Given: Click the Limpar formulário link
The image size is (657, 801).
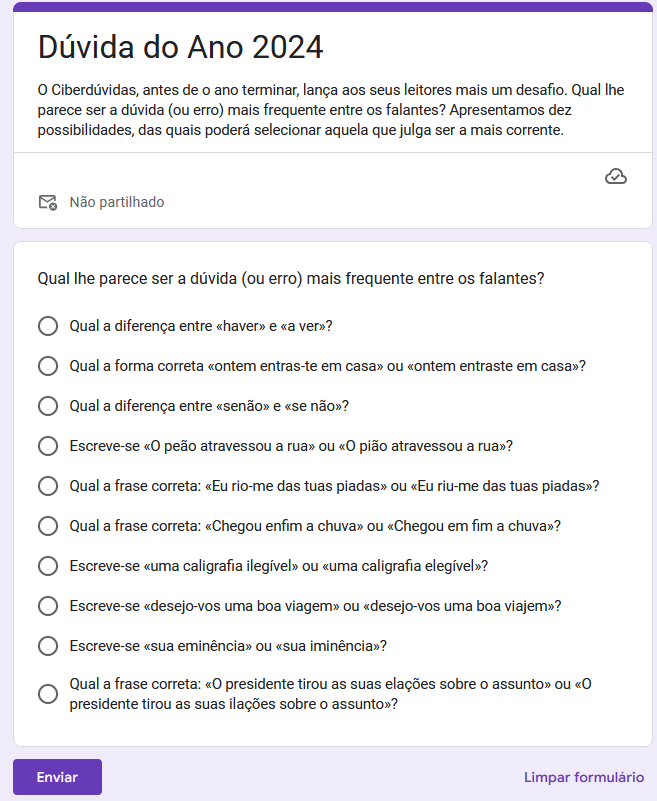Looking at the screenshot, I should pos(584,777).
